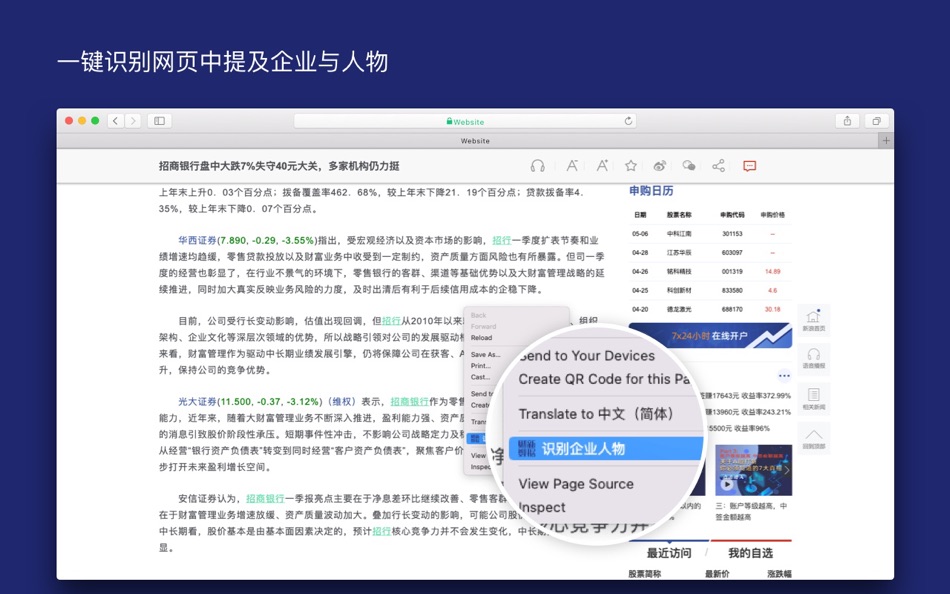This screenshot has width=950, height=594.
Task: Choose Print... in the small context menu
Action: [x=480, y=365]
